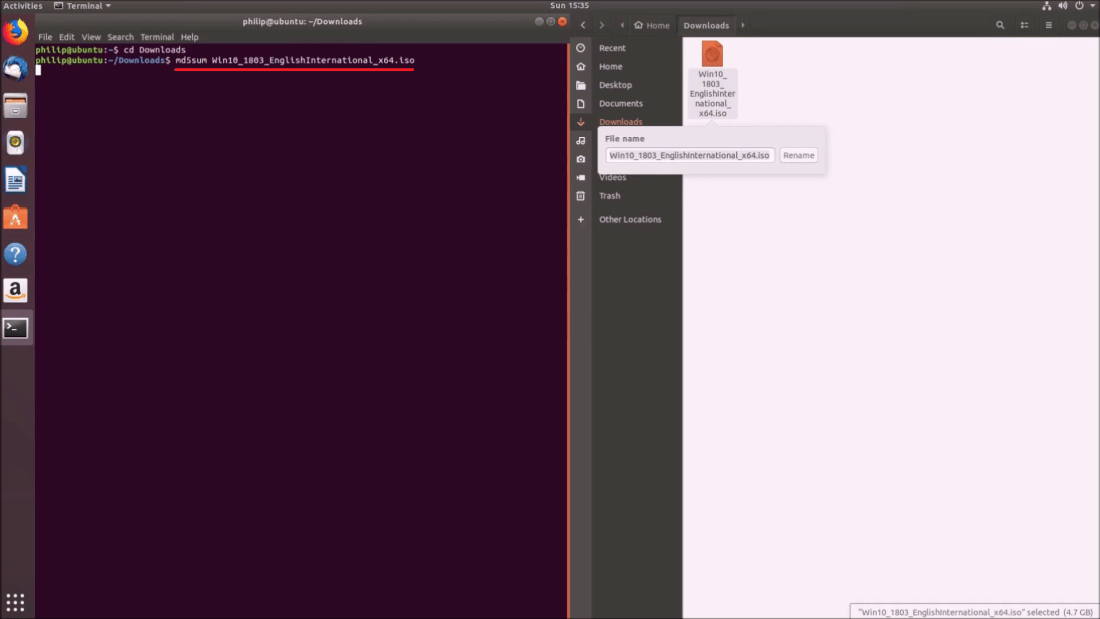1100x619 pixels.
Task: Open the Help icon in the dock
Action: (15, 254)
